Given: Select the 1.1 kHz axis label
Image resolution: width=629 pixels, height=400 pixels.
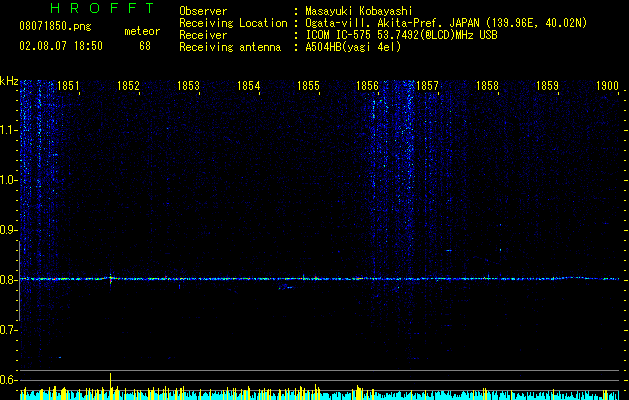Looking at the screenshot, I should (x=9, y=130).
